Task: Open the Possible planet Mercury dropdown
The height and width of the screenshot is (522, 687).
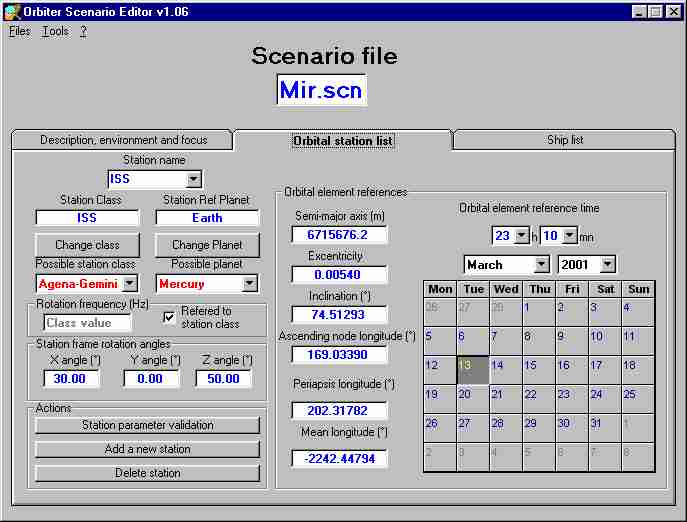Action: point(249,284)
